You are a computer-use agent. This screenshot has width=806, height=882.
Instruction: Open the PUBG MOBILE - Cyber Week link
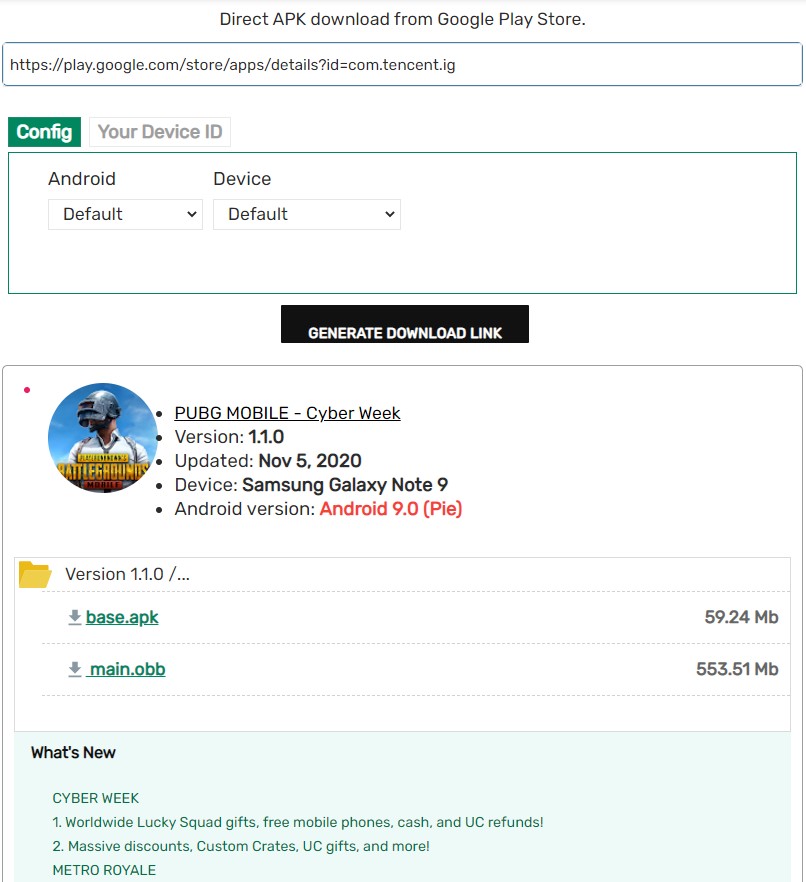(287, 413)
